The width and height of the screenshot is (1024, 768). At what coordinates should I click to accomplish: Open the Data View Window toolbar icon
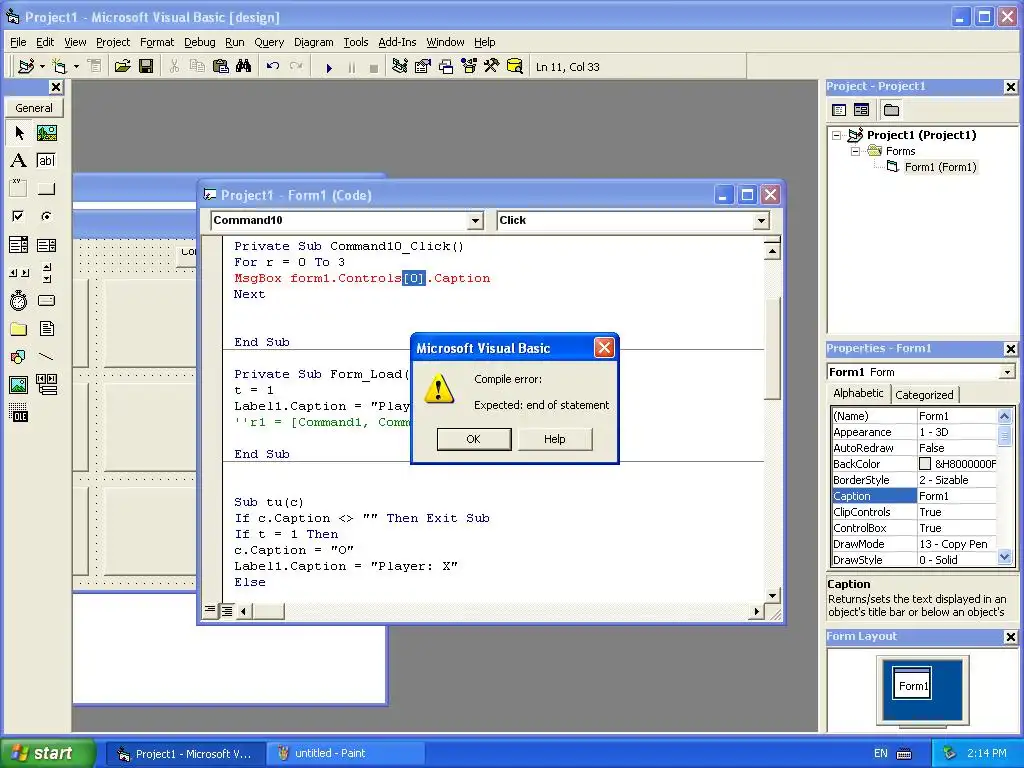(x=515, y=66)
